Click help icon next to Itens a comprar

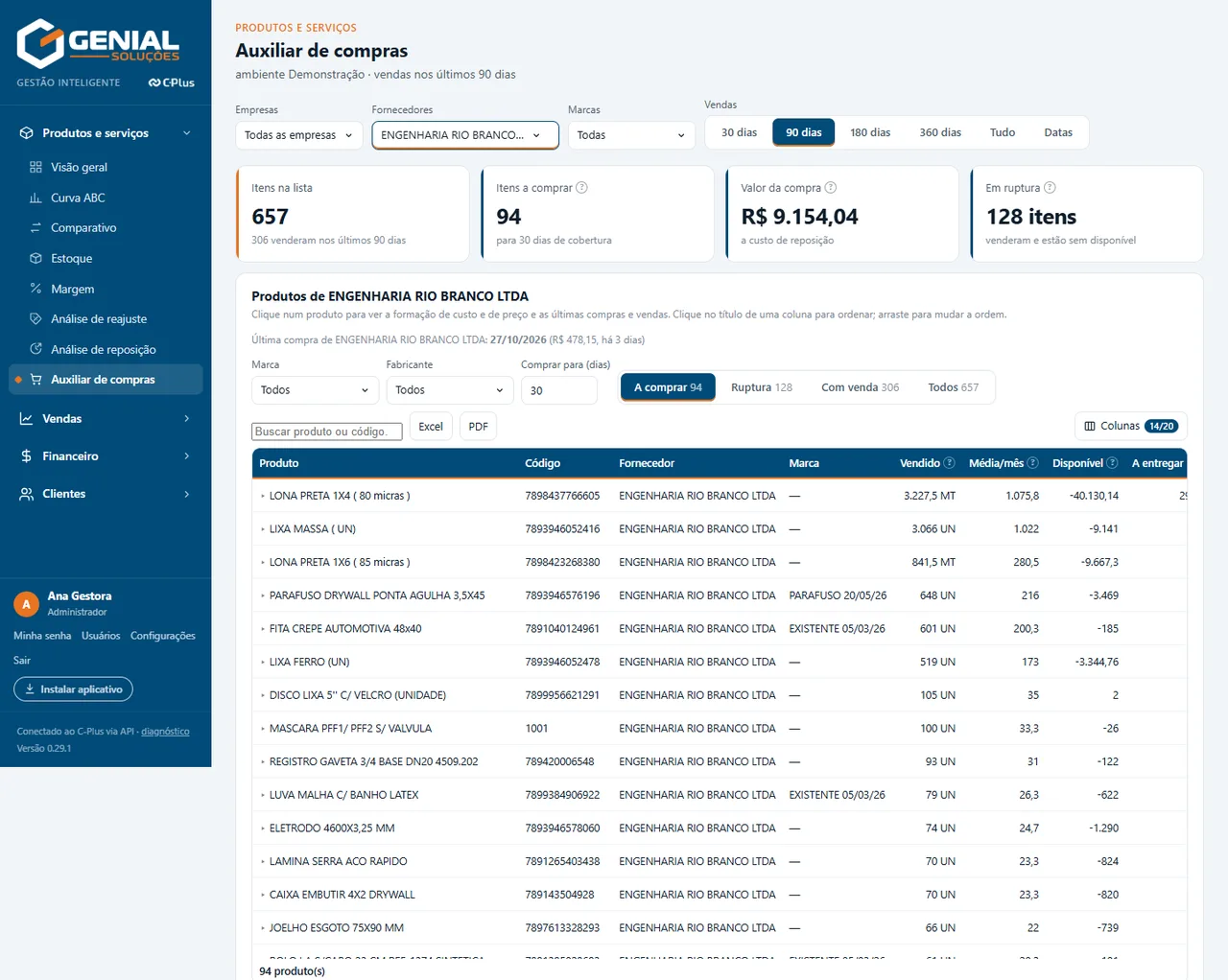581,188
